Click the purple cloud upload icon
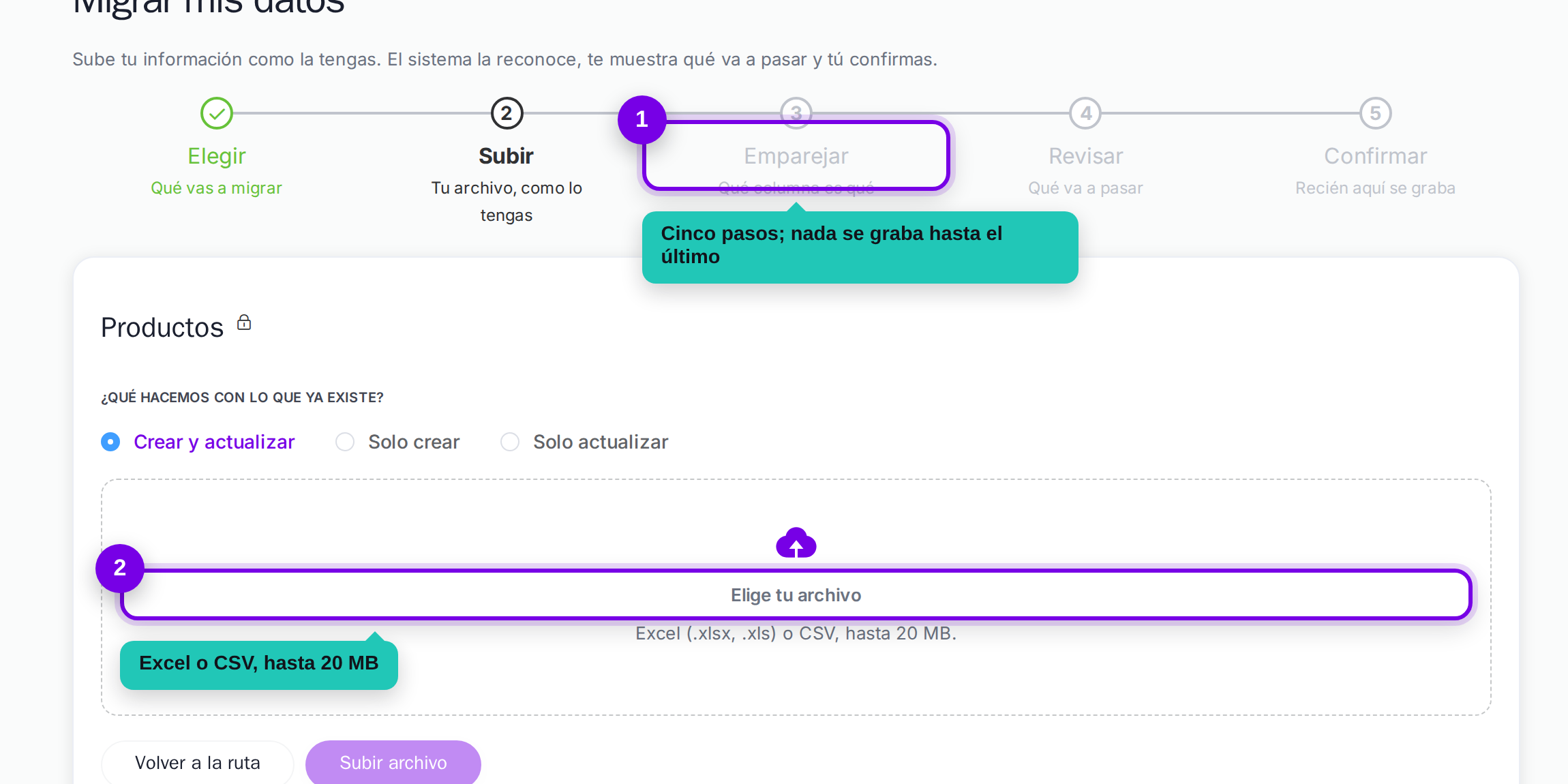This screenshot has height=784, width=1568. pos(796,543)
